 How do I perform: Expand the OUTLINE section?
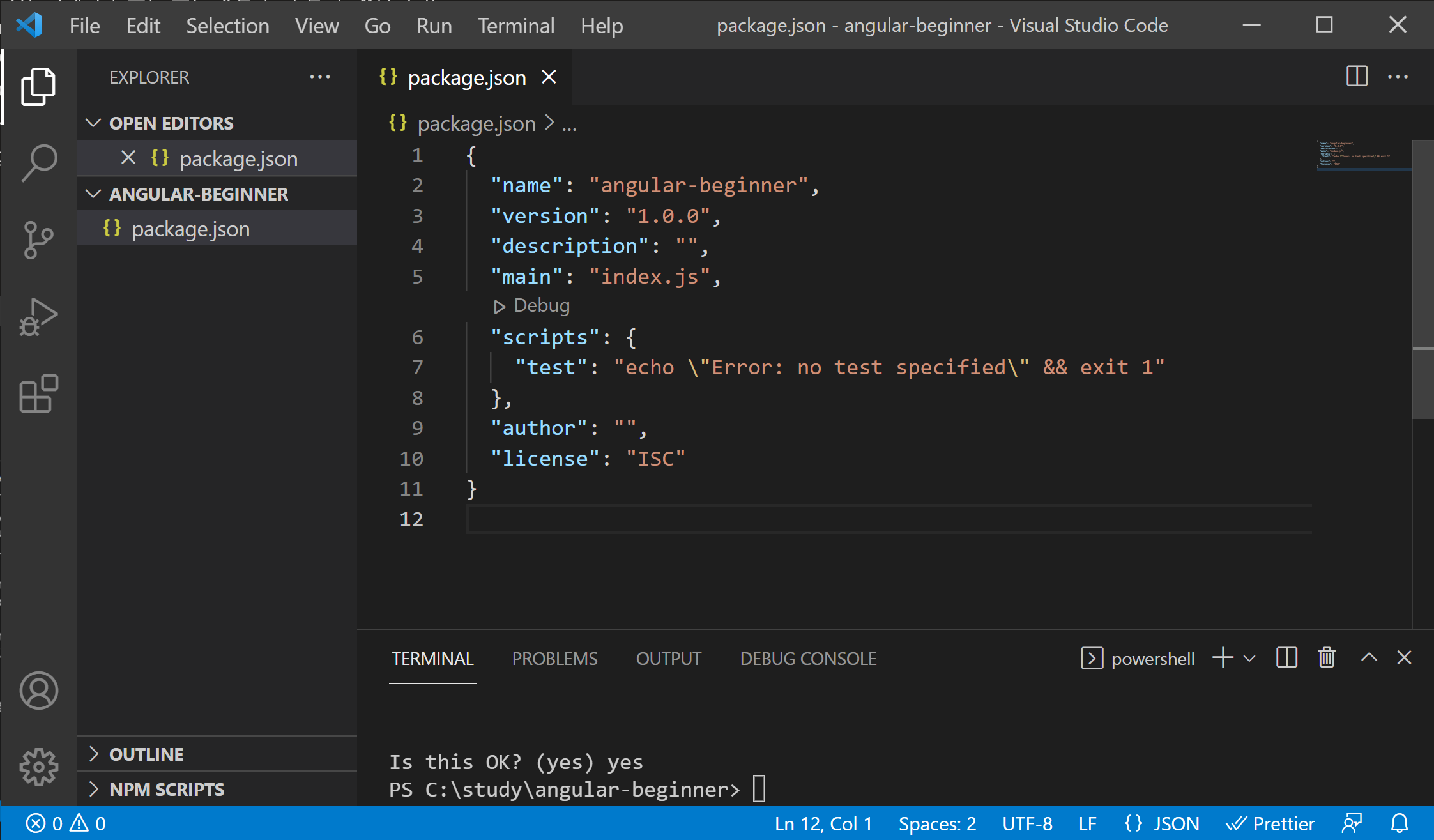(94, 754)
